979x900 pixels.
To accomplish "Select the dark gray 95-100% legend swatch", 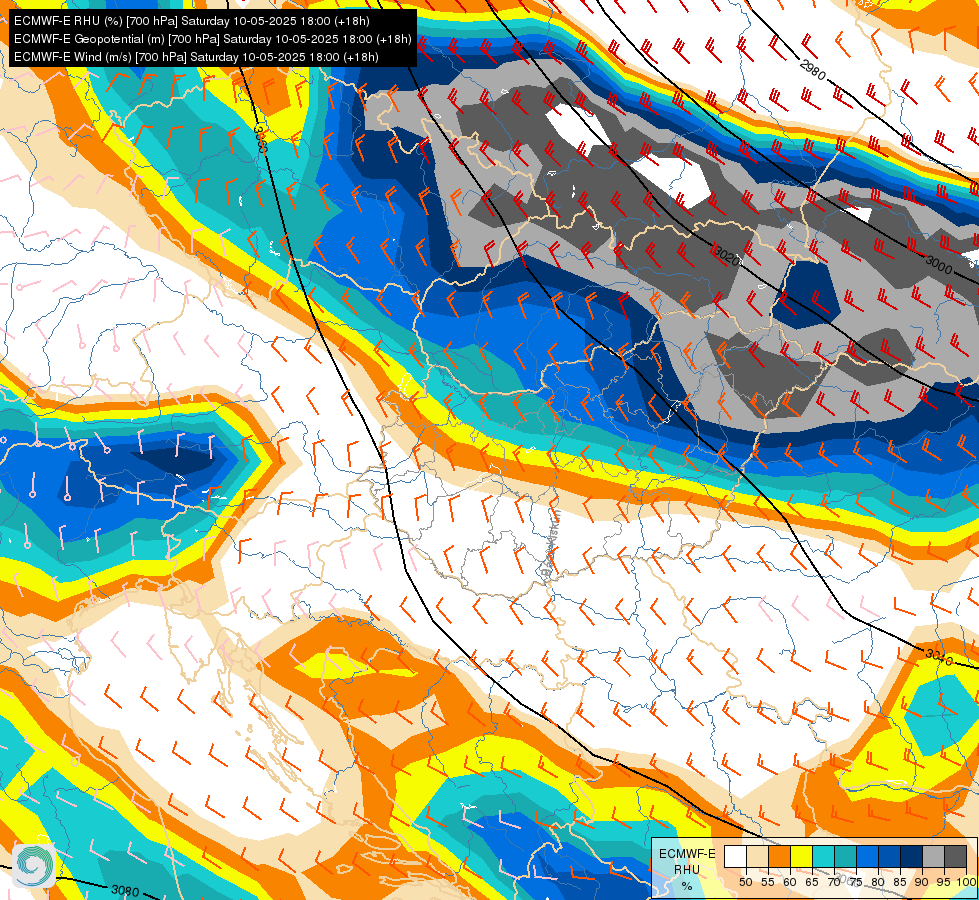I will [955, 856].
